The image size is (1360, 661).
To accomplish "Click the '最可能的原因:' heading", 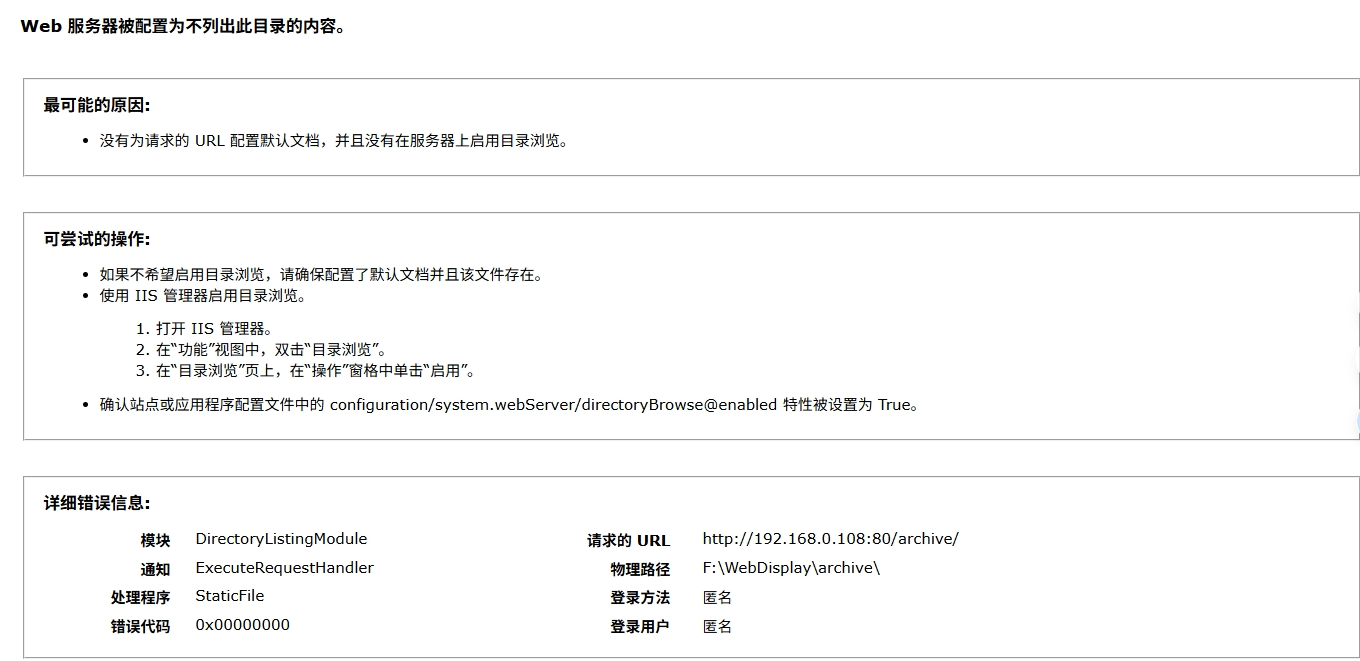I will [x=97, y=105].
